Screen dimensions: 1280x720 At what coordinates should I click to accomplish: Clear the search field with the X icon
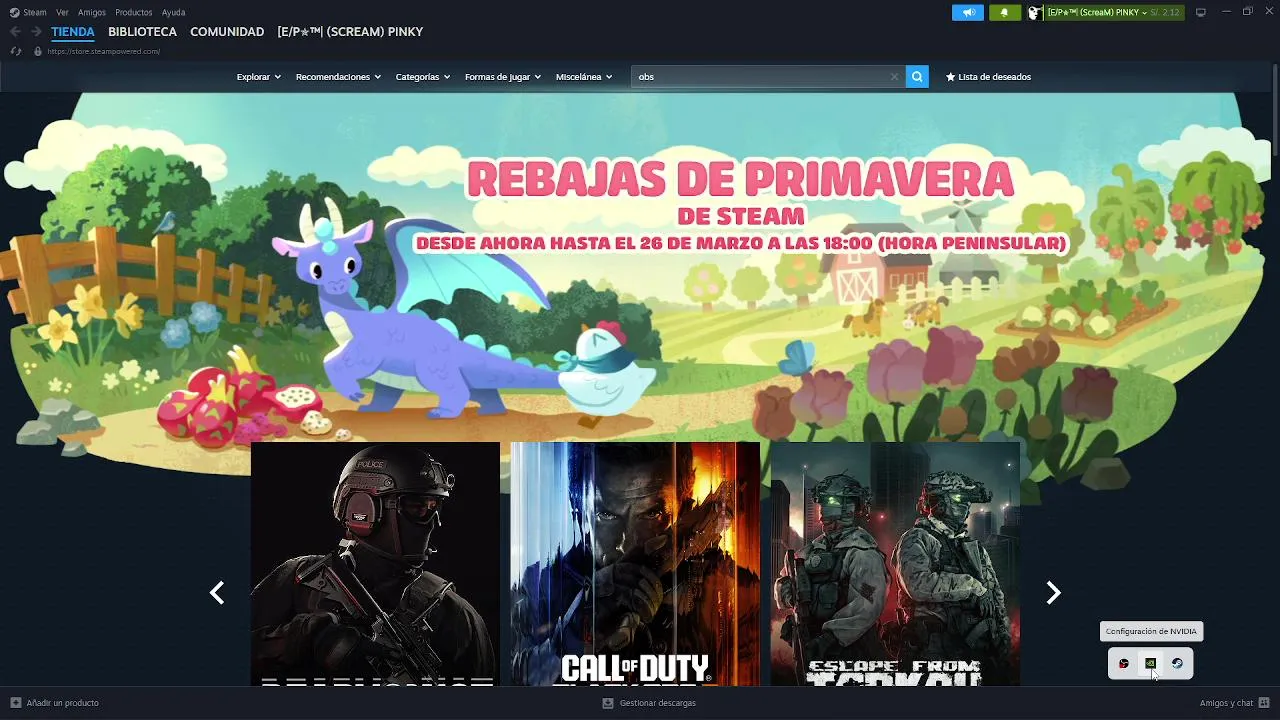(x=894, y=76)
